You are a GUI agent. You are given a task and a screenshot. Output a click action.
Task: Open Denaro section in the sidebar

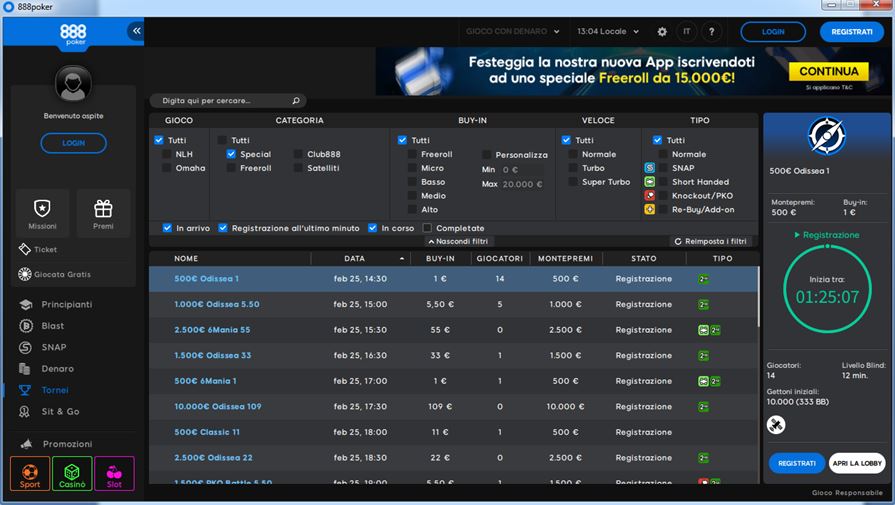(x=57, y=369)
